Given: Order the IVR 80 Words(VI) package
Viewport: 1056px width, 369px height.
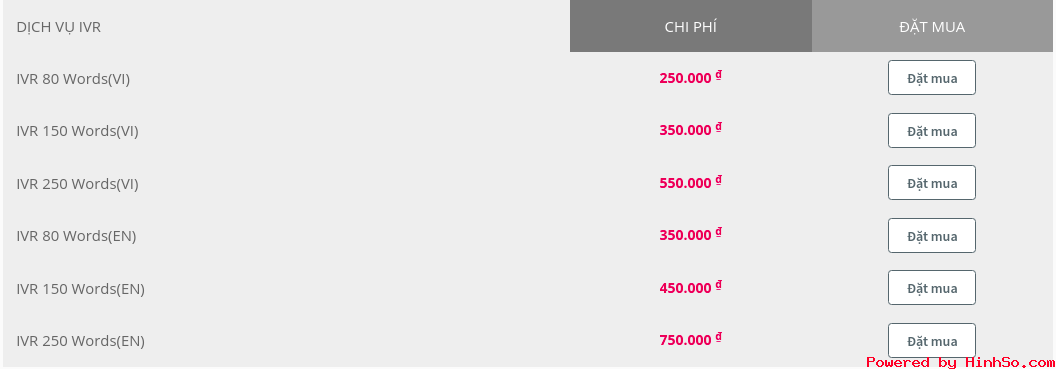Looking at the screenshot, I should [931, 78].
